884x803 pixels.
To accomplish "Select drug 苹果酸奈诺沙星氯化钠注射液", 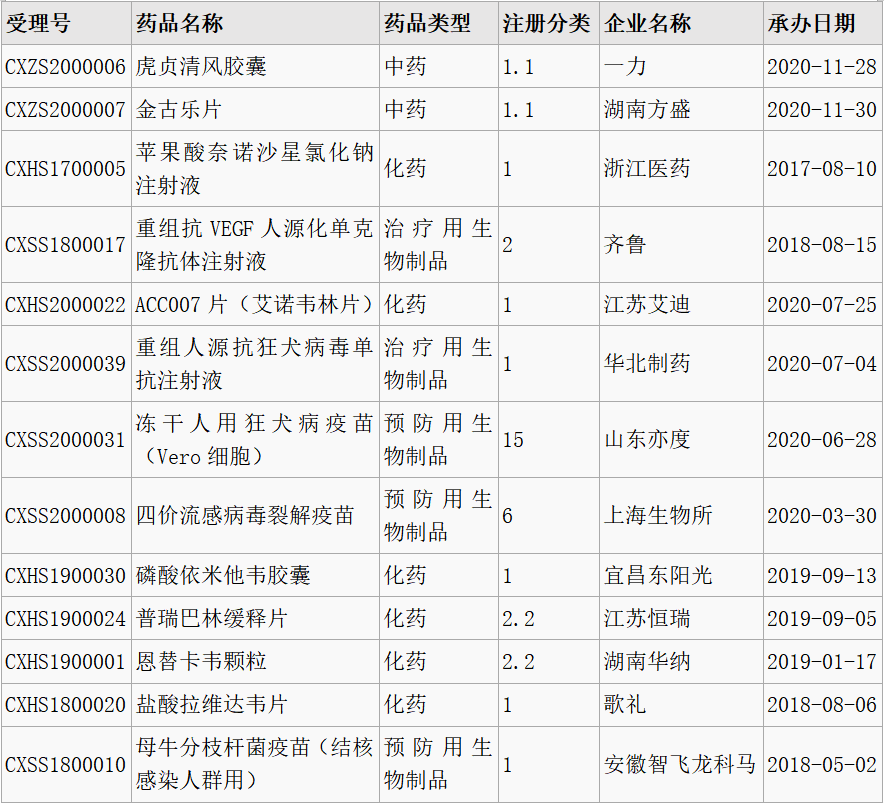I will 254,169.
